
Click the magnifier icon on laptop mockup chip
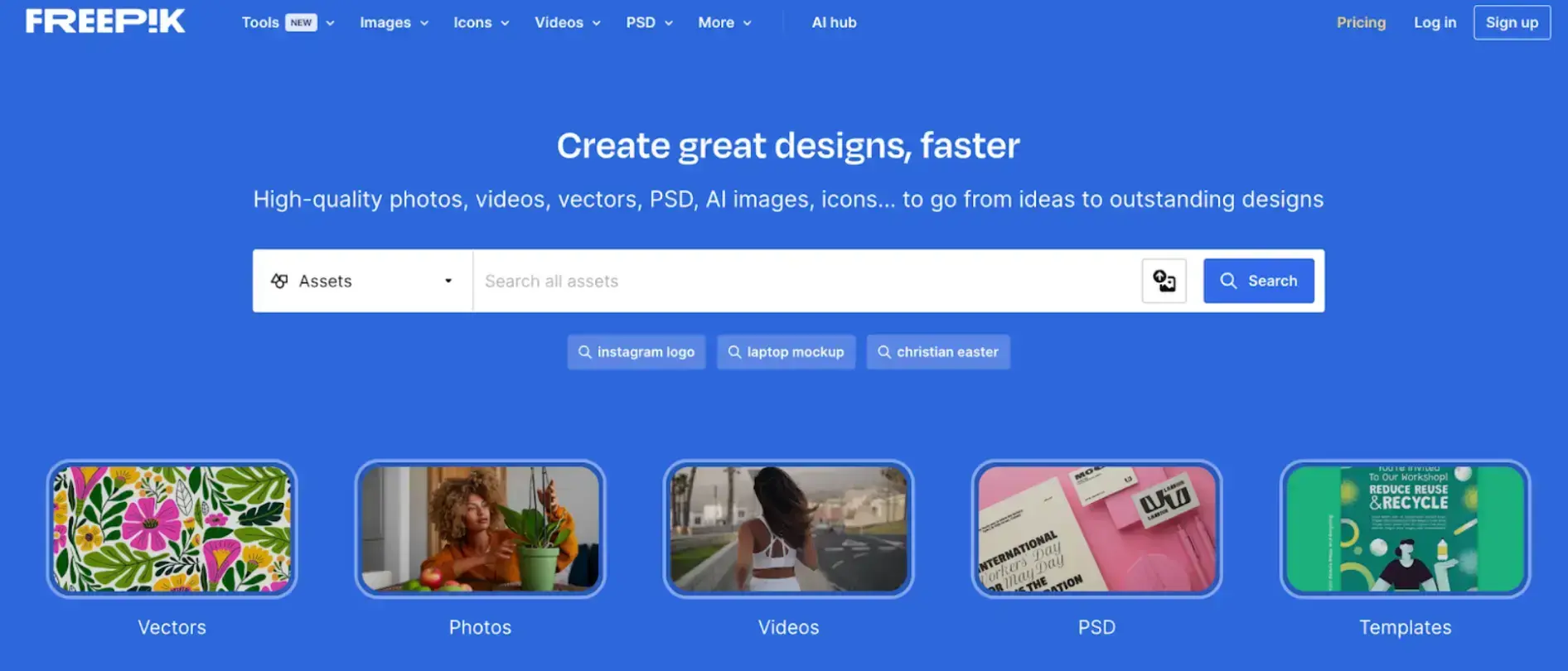[734, 352]
